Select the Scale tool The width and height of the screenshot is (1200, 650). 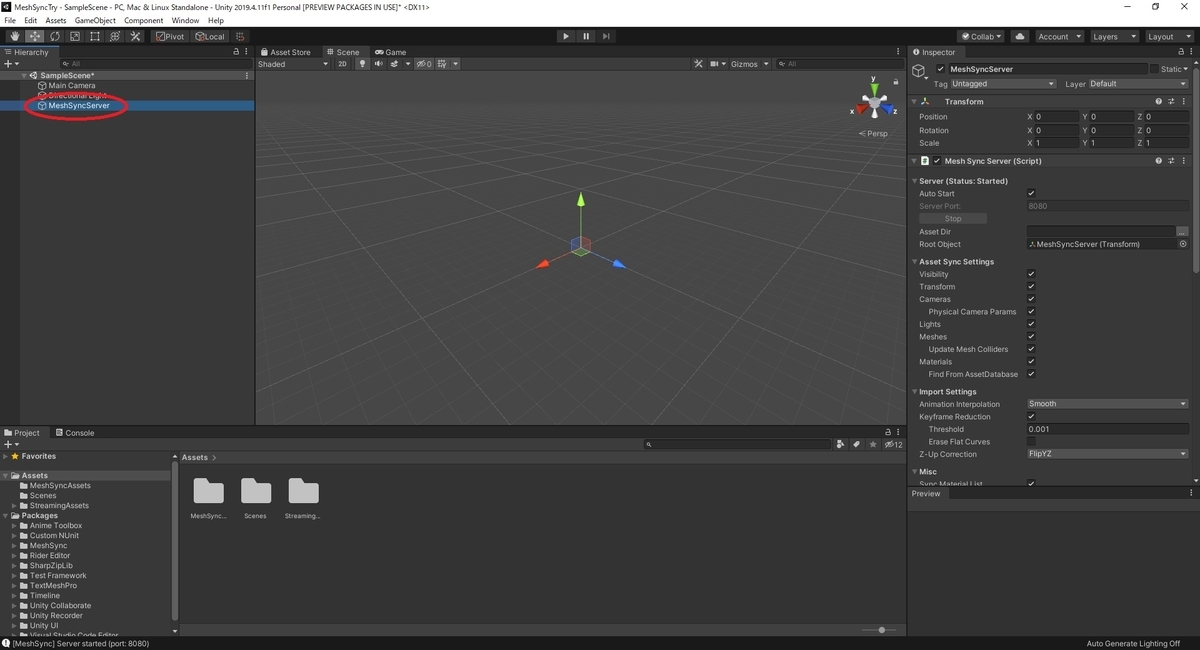75,36
